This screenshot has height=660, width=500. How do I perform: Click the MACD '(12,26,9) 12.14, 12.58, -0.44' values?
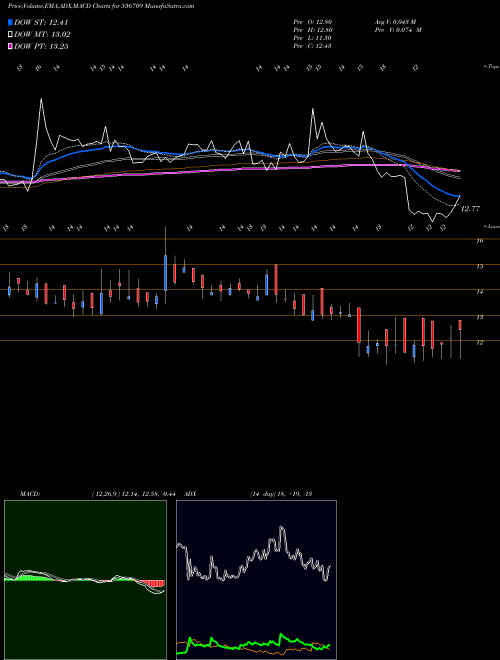coord(136,494)
